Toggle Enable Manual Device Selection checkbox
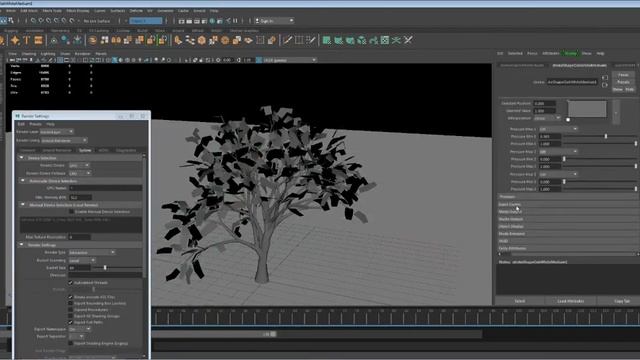 click(x=71, y=212)
